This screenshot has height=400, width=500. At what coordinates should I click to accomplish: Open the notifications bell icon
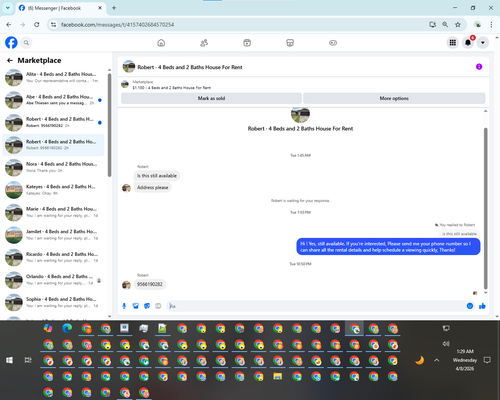coord(468,43)
